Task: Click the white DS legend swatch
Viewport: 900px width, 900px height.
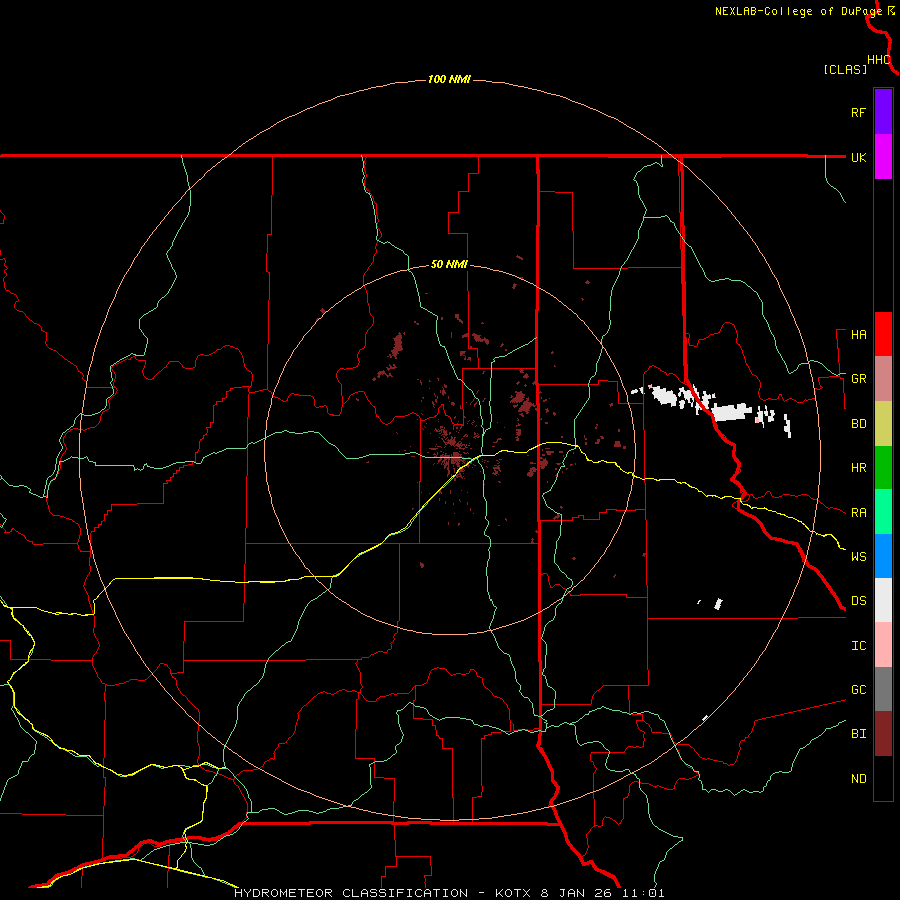Action: 883,600
